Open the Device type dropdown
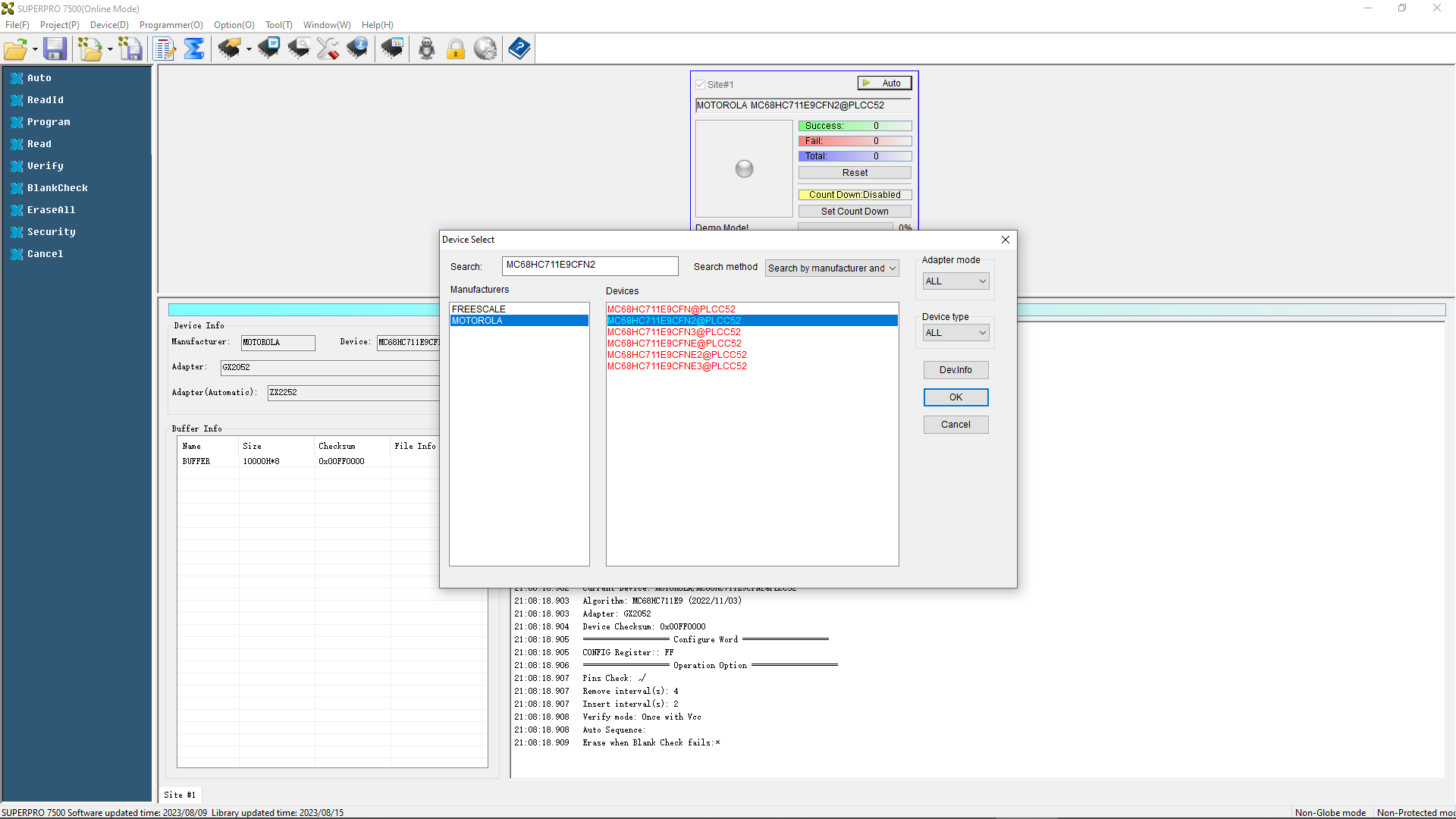This screenshot has height=819, width=1456. tap(955, 333)
